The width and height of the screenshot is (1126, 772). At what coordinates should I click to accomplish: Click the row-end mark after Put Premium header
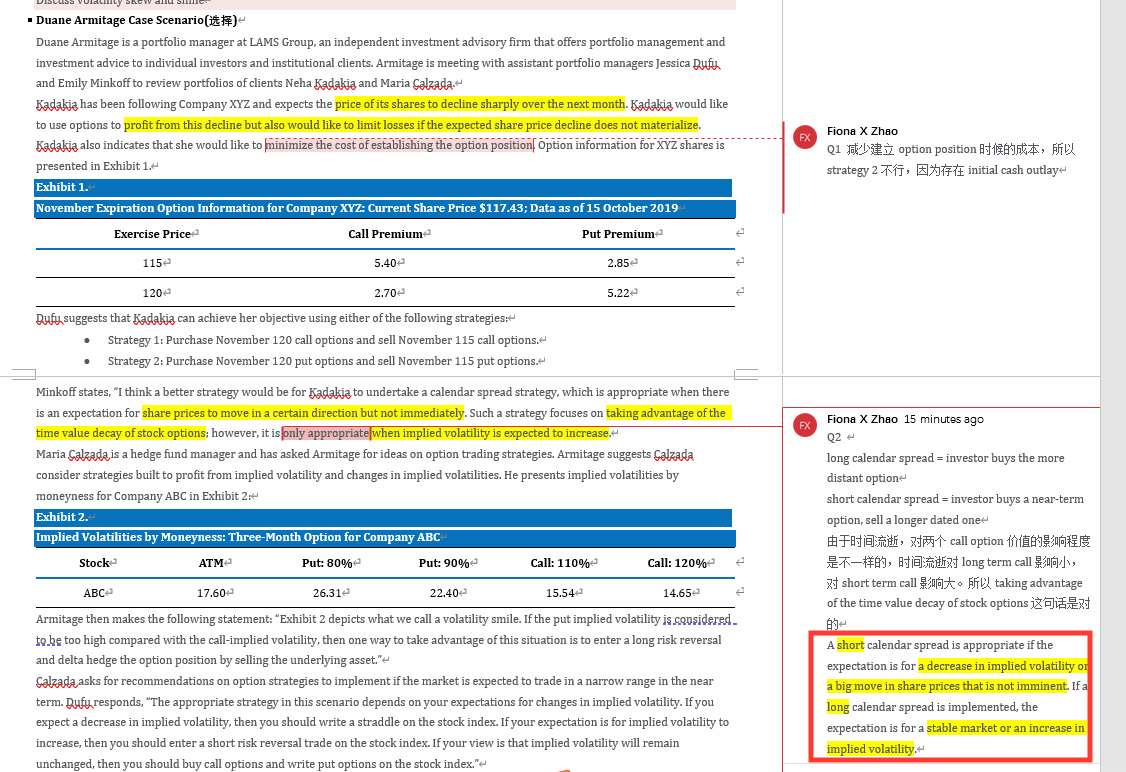click(x=740, y=233)
